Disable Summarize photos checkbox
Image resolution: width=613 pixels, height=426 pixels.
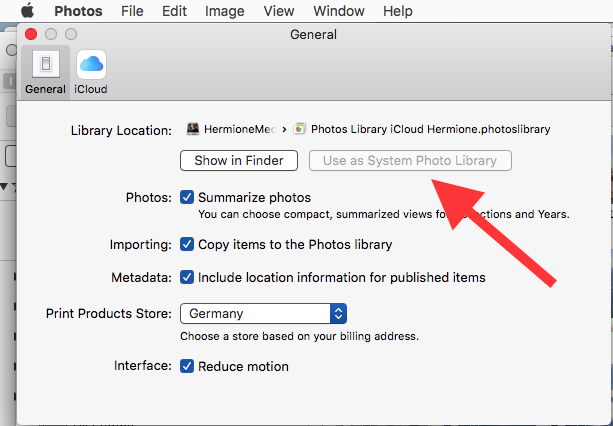tap(187, 197)
